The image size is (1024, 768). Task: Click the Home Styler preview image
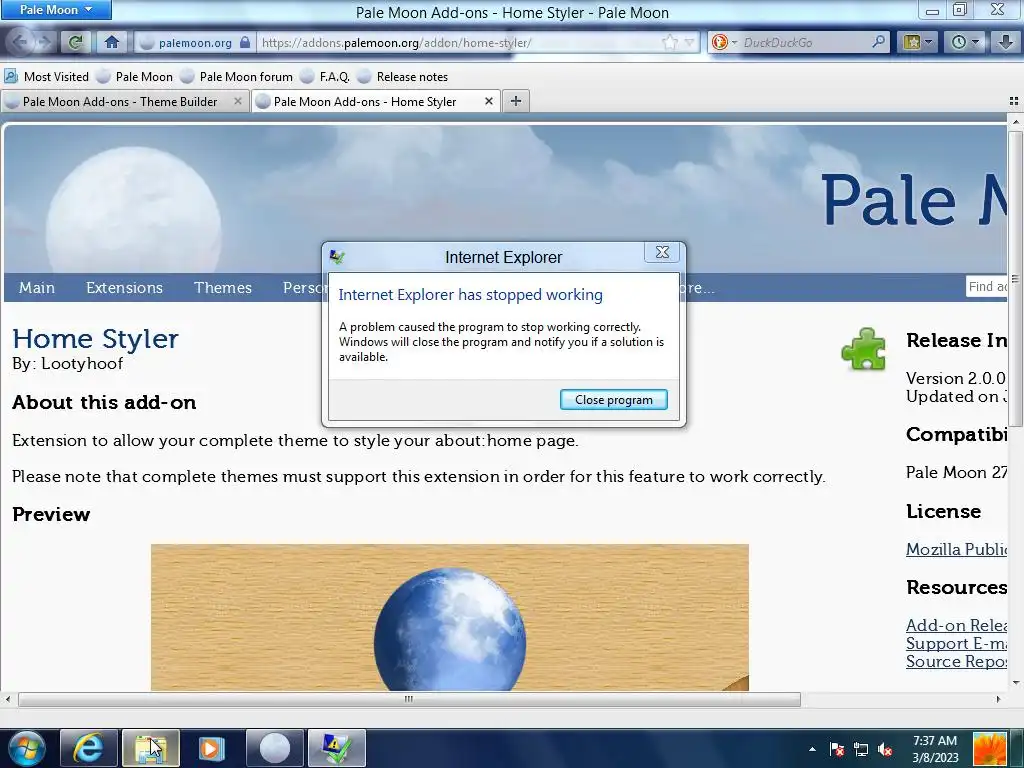449,617
